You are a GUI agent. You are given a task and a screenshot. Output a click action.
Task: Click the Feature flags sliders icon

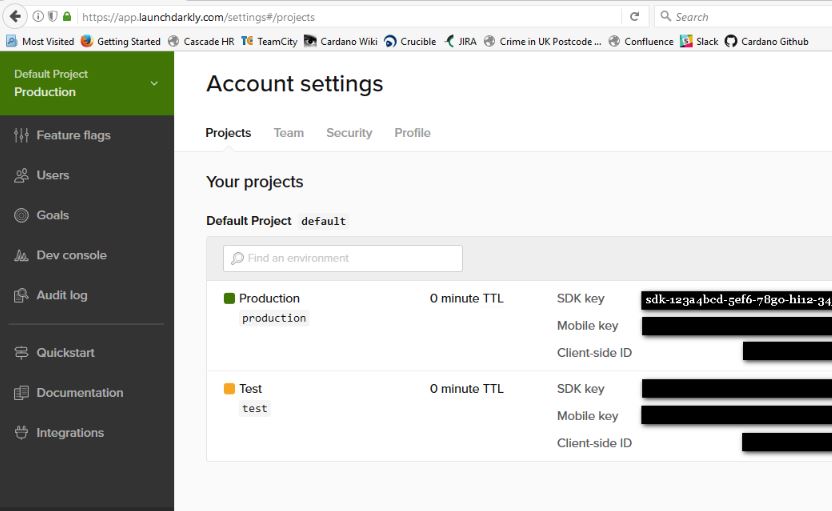(21, 135)
